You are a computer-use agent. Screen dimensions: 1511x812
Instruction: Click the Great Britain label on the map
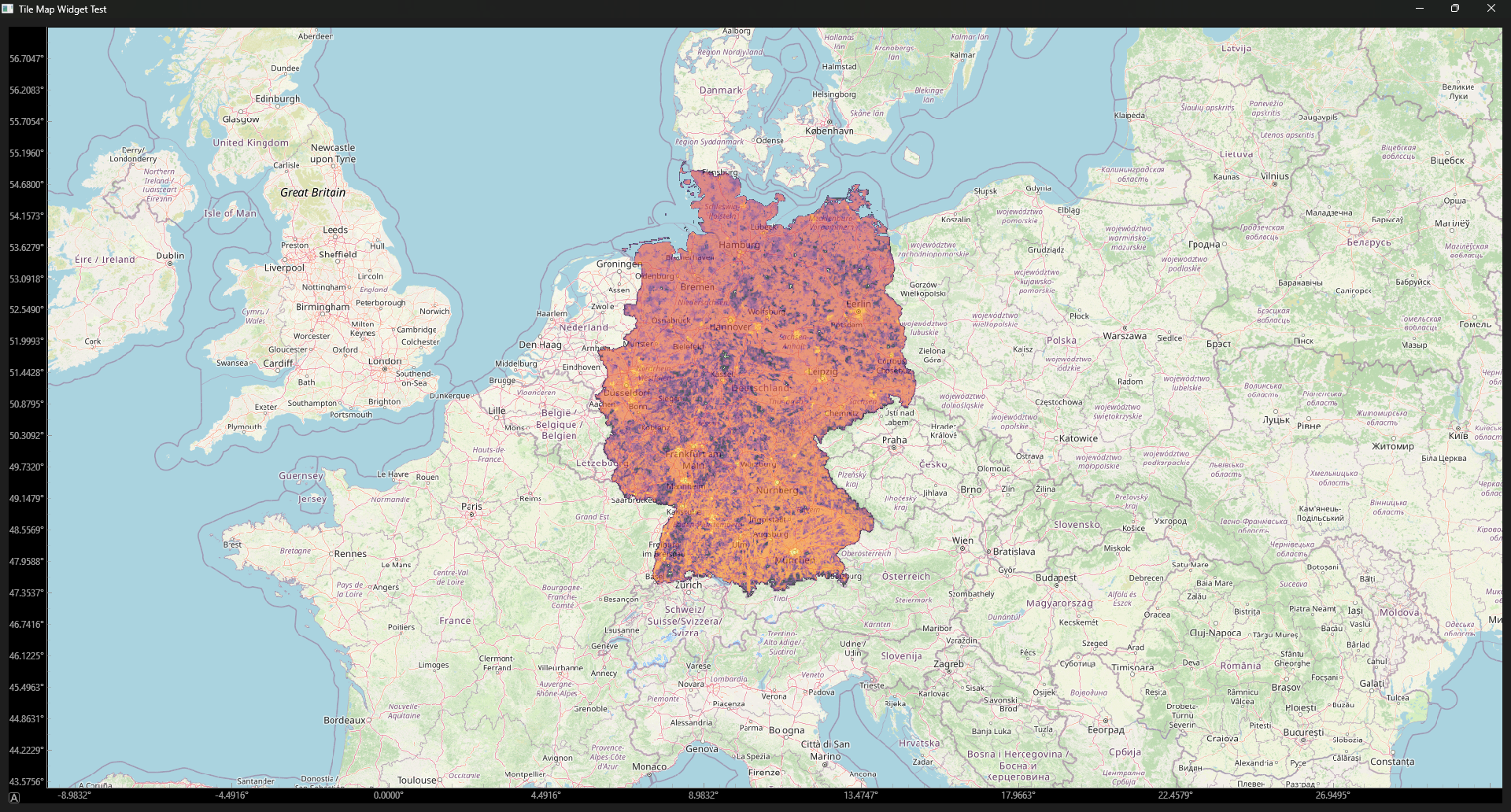312,192
